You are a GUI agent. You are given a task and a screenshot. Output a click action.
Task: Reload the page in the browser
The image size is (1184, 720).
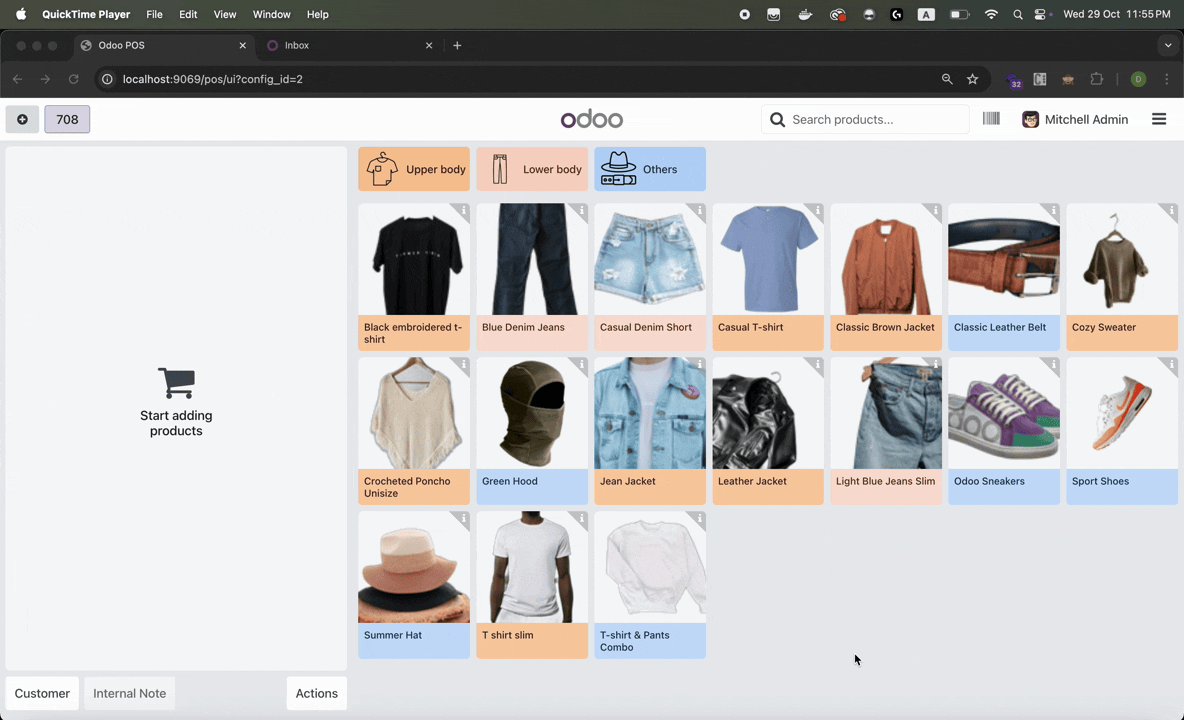tap(73, 79)
